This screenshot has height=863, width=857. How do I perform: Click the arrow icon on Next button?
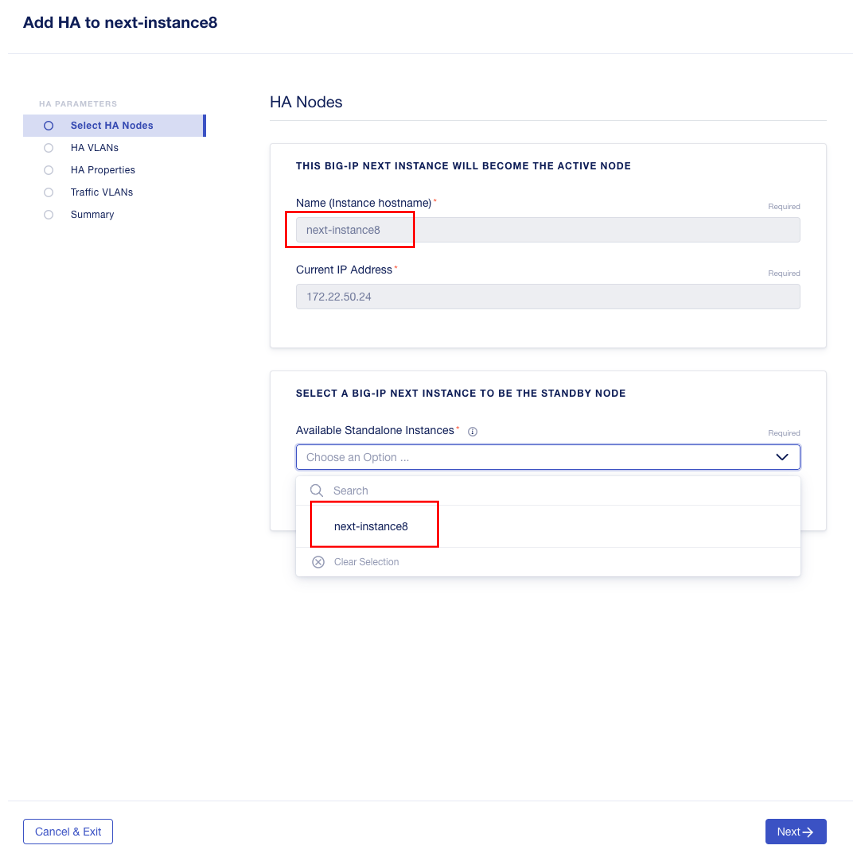[808, 832]
